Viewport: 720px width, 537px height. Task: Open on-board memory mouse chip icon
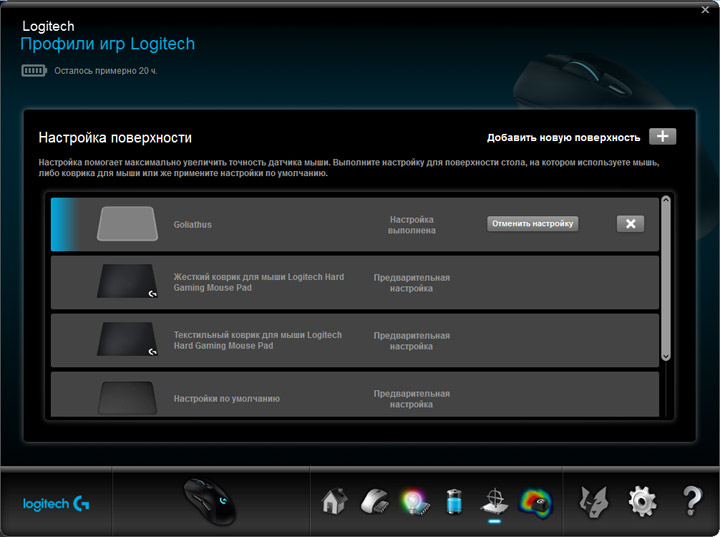tap(375, 501)
